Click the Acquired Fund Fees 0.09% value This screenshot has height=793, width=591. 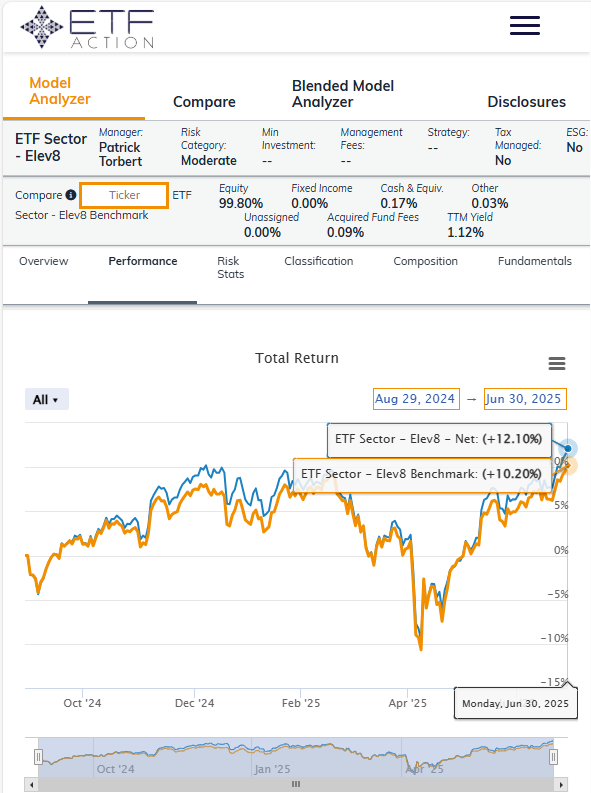coord(345,233)
